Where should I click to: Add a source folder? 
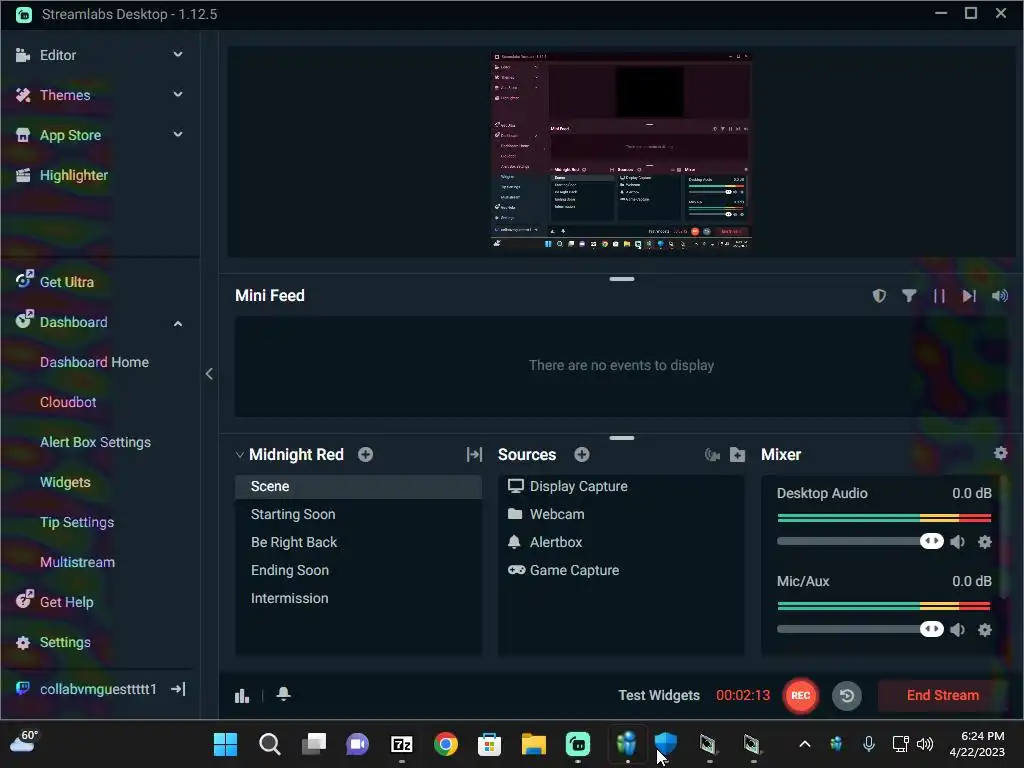tap(737, 455)
